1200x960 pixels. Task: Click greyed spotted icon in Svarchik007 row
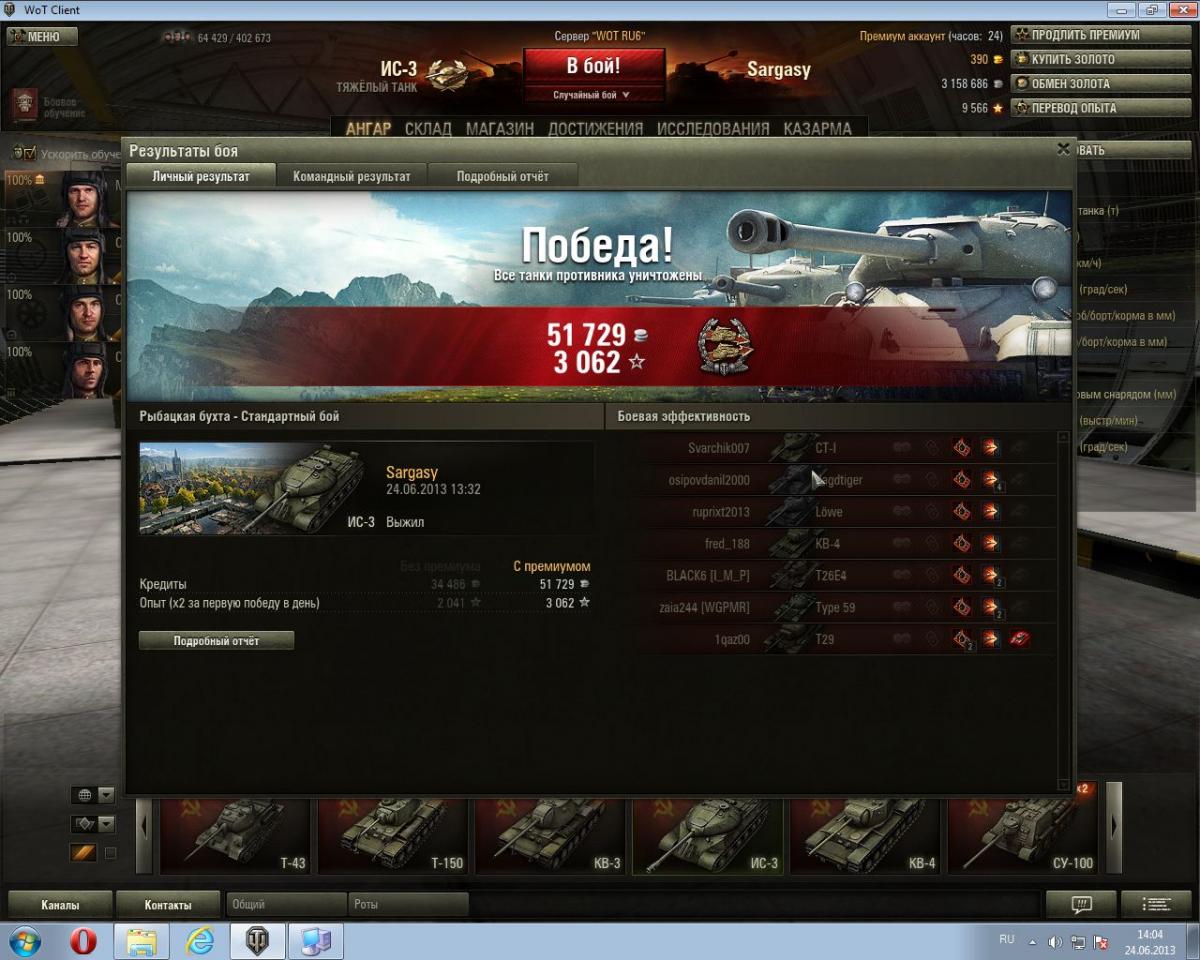click(x=902, y=448)
